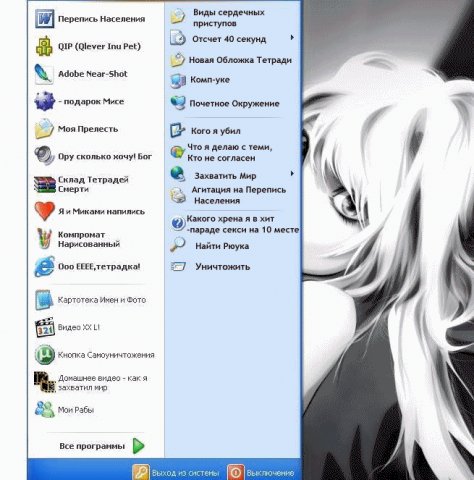Click the Выход из системы button
This screenshot has width=474, height=480.
point(177,473)
